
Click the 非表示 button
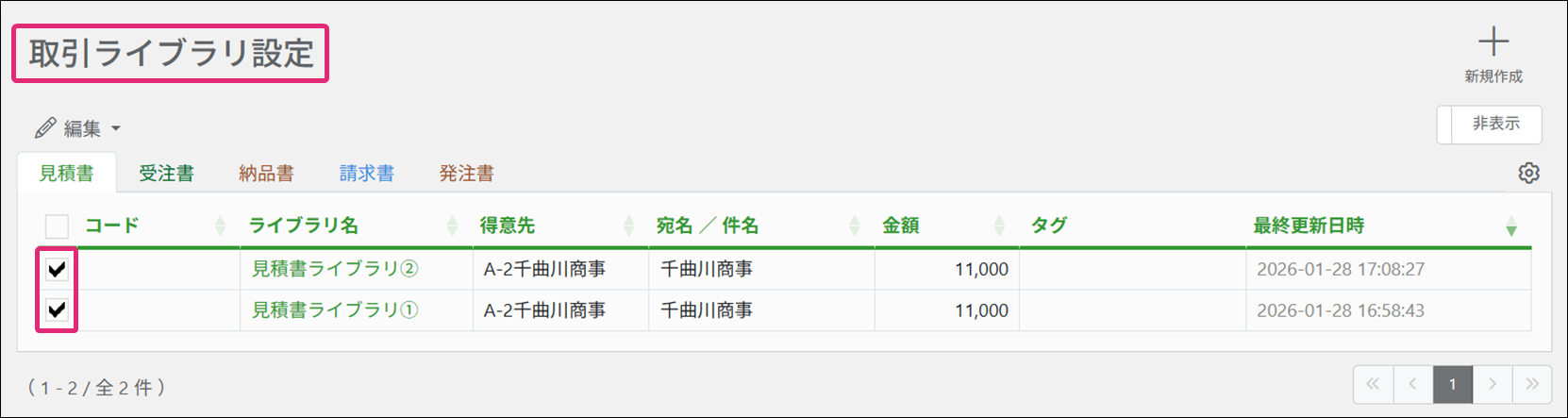pos(1494,124)
